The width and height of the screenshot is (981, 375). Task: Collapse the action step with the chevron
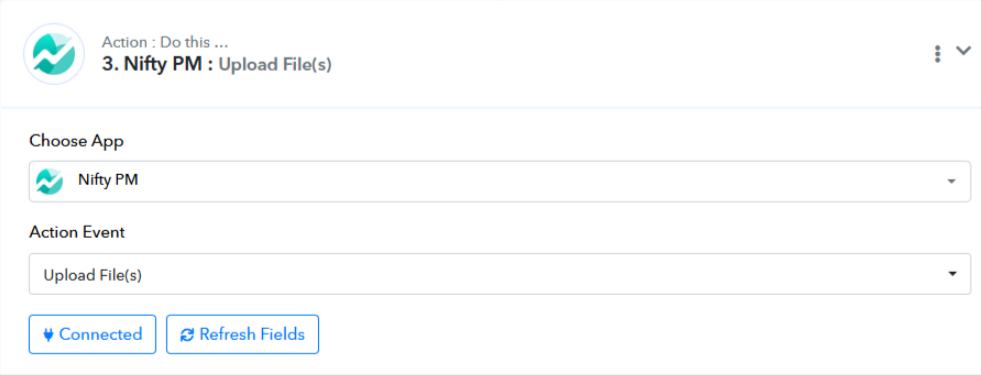(963, 51)
